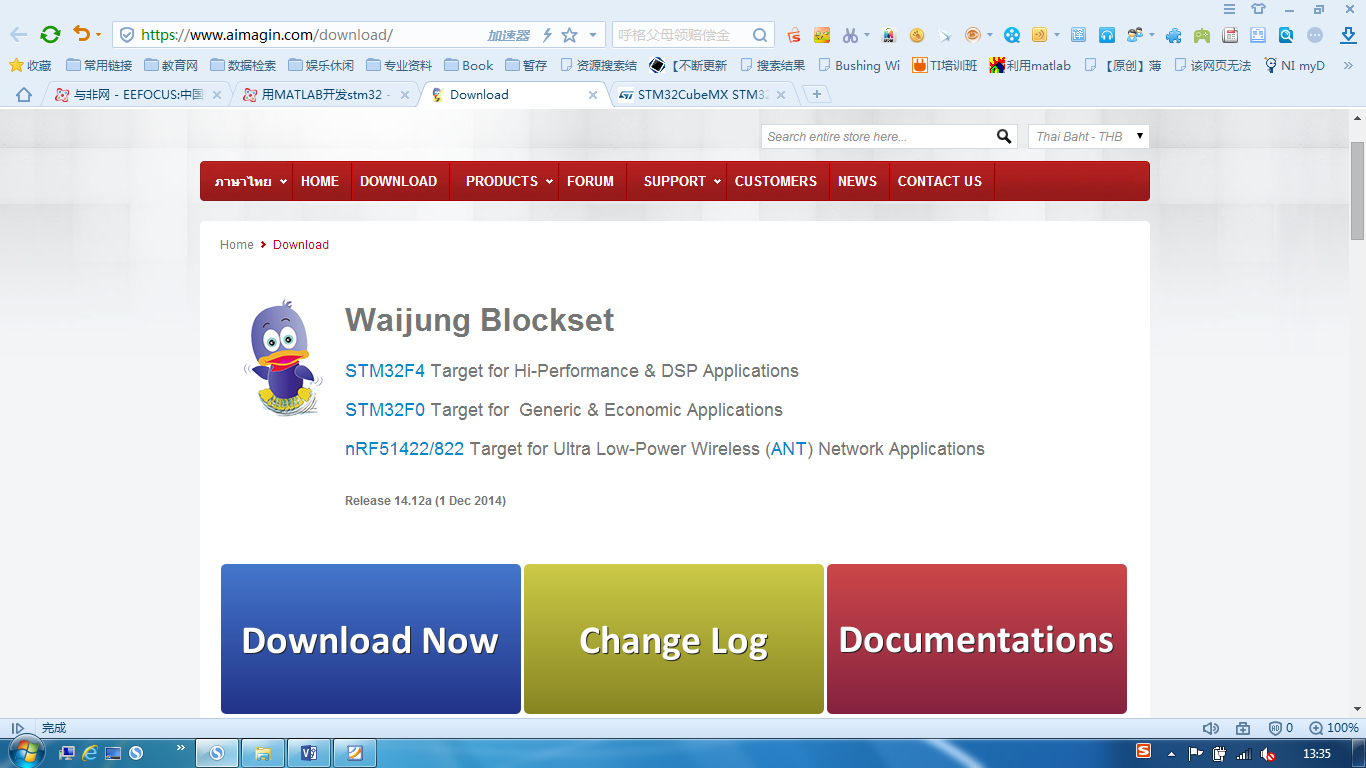Viewport: 1366px width, 768px height.
Task: Switch to the 用MATLAB开发stm32 tab
Action: pyautogui.click(x=326, y=95)
